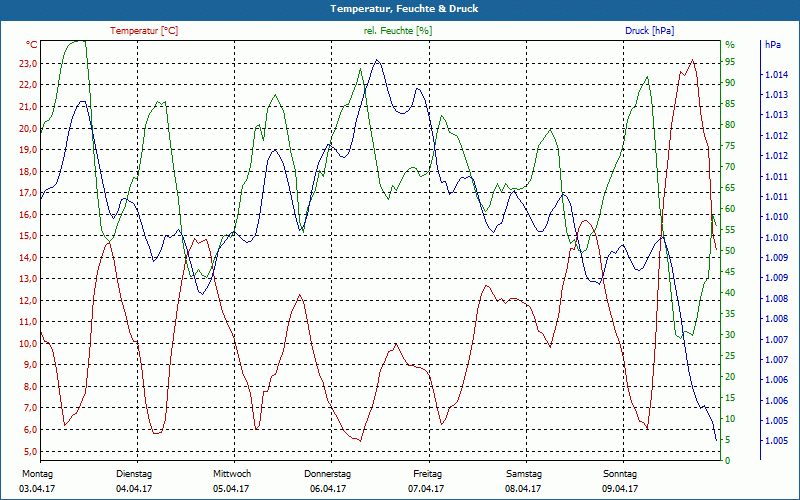This screenshot has height=500, width=800.
Task: Click the green '95' humidity axis value
Action: click(x=730, y=62)
